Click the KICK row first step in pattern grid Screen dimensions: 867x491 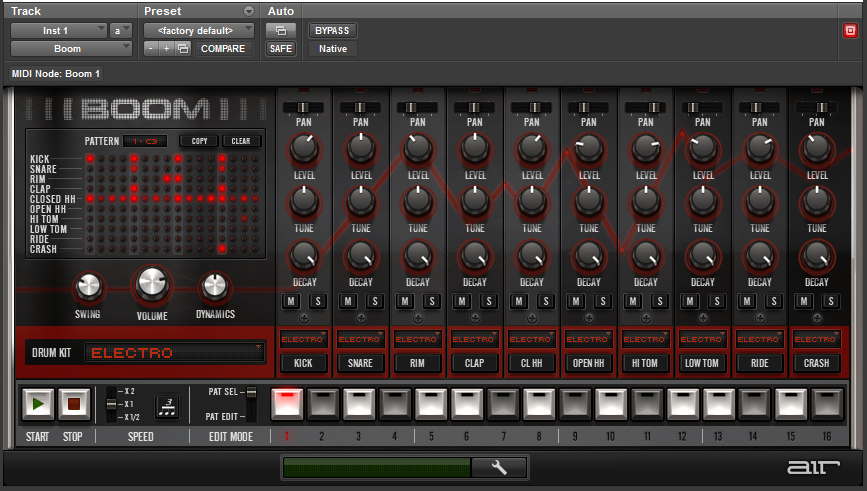[90, 159]
